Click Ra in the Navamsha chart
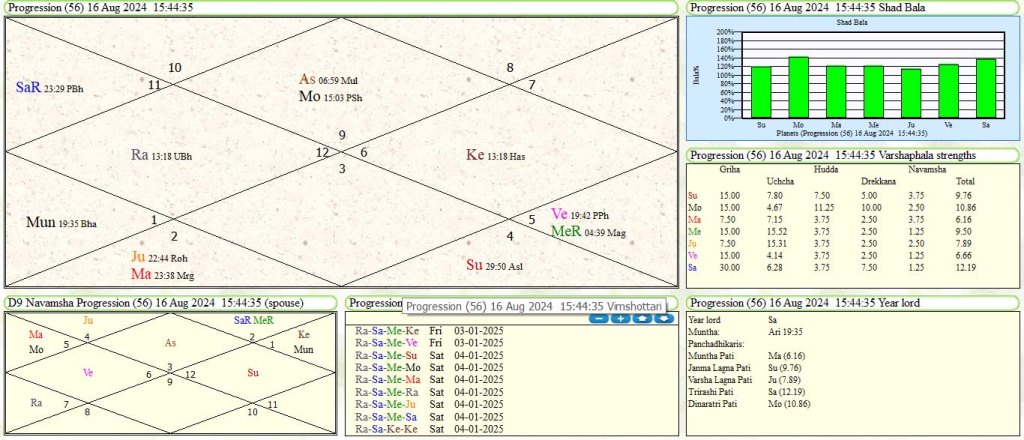The image size is (1024, 440). (x=37, y=403)
